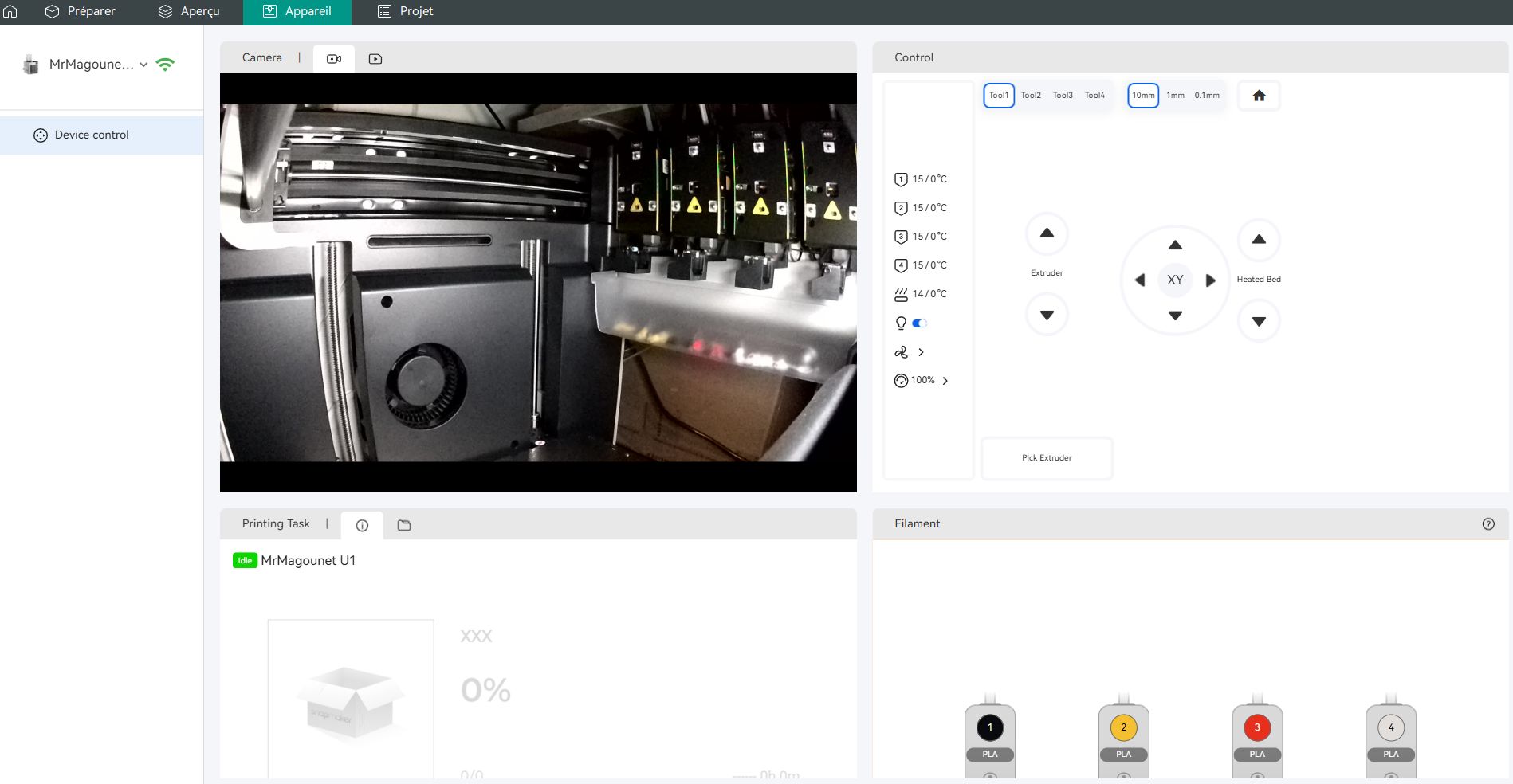Click the printer icon beside MrMagoune…
Viewport: 1513px width, 784px height.
(x=31, y=65)
